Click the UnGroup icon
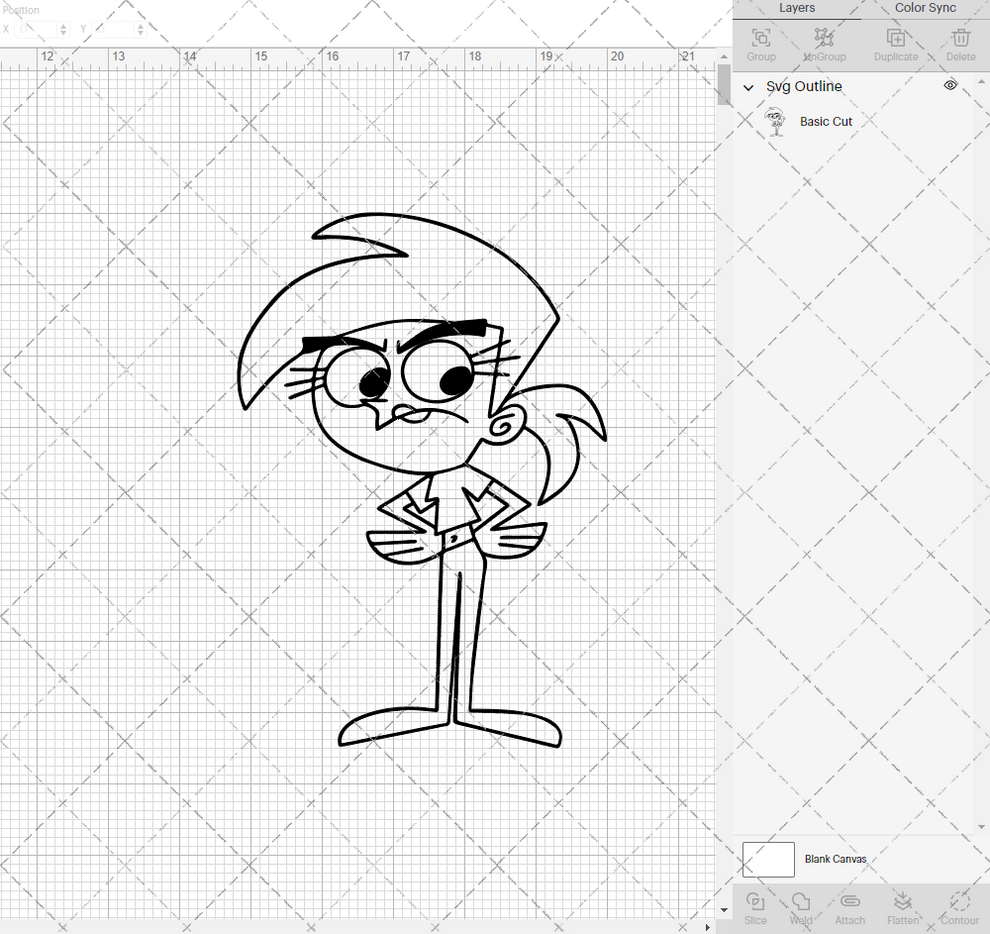The width and height of the screenshot is (990, 934). click(824, 42)
